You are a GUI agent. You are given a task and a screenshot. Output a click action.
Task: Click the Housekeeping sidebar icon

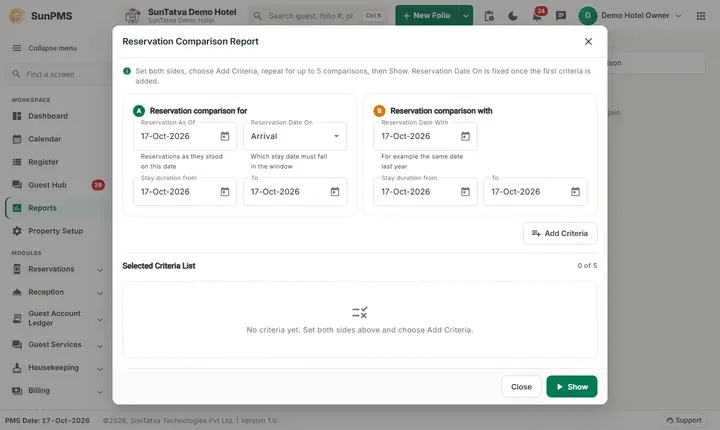17,368
